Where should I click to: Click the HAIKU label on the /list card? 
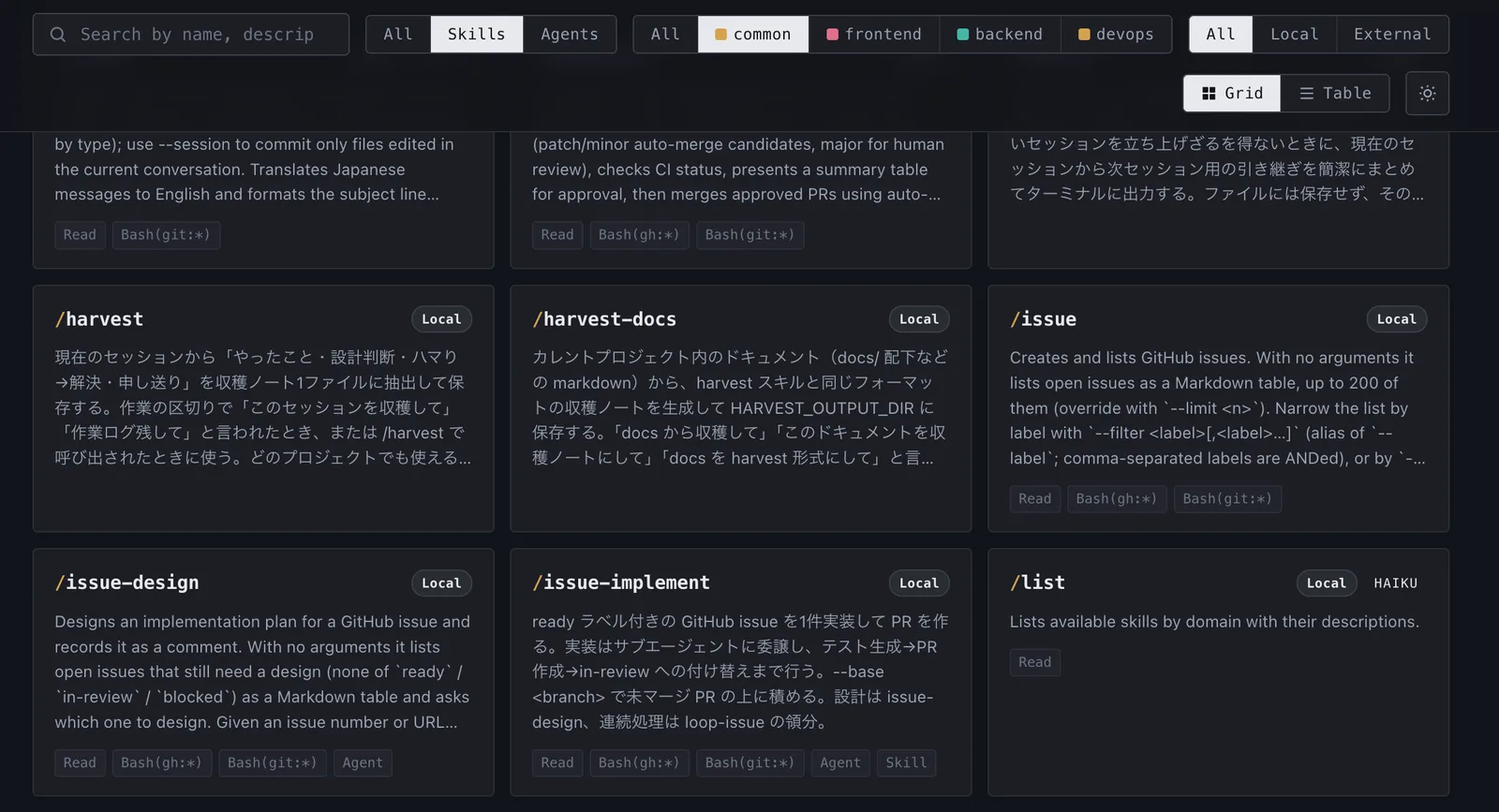pos(1396,583)
